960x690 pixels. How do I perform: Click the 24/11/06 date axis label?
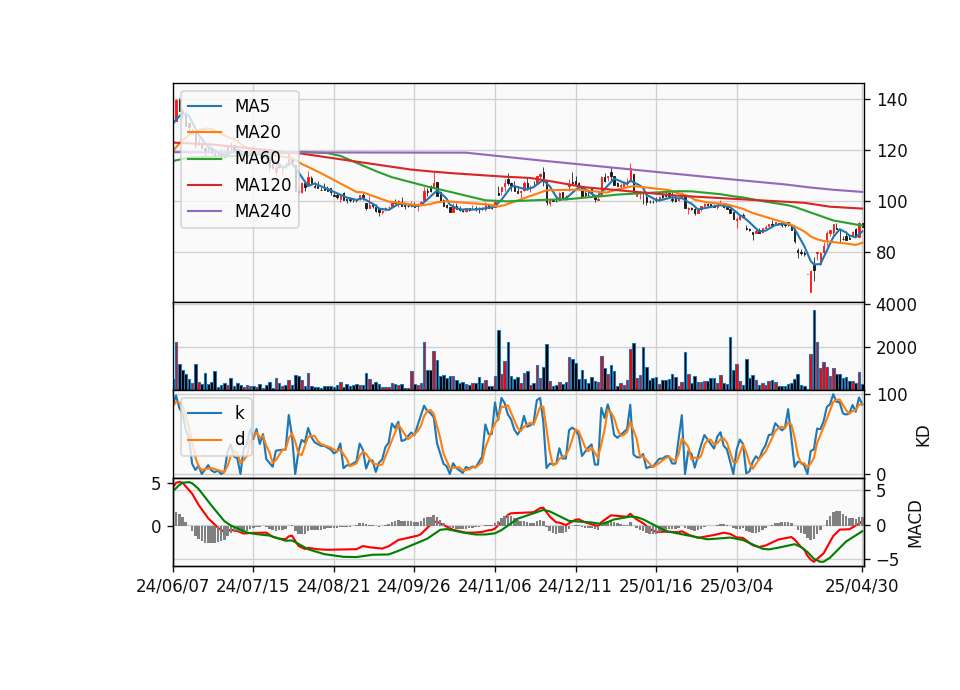495,586
